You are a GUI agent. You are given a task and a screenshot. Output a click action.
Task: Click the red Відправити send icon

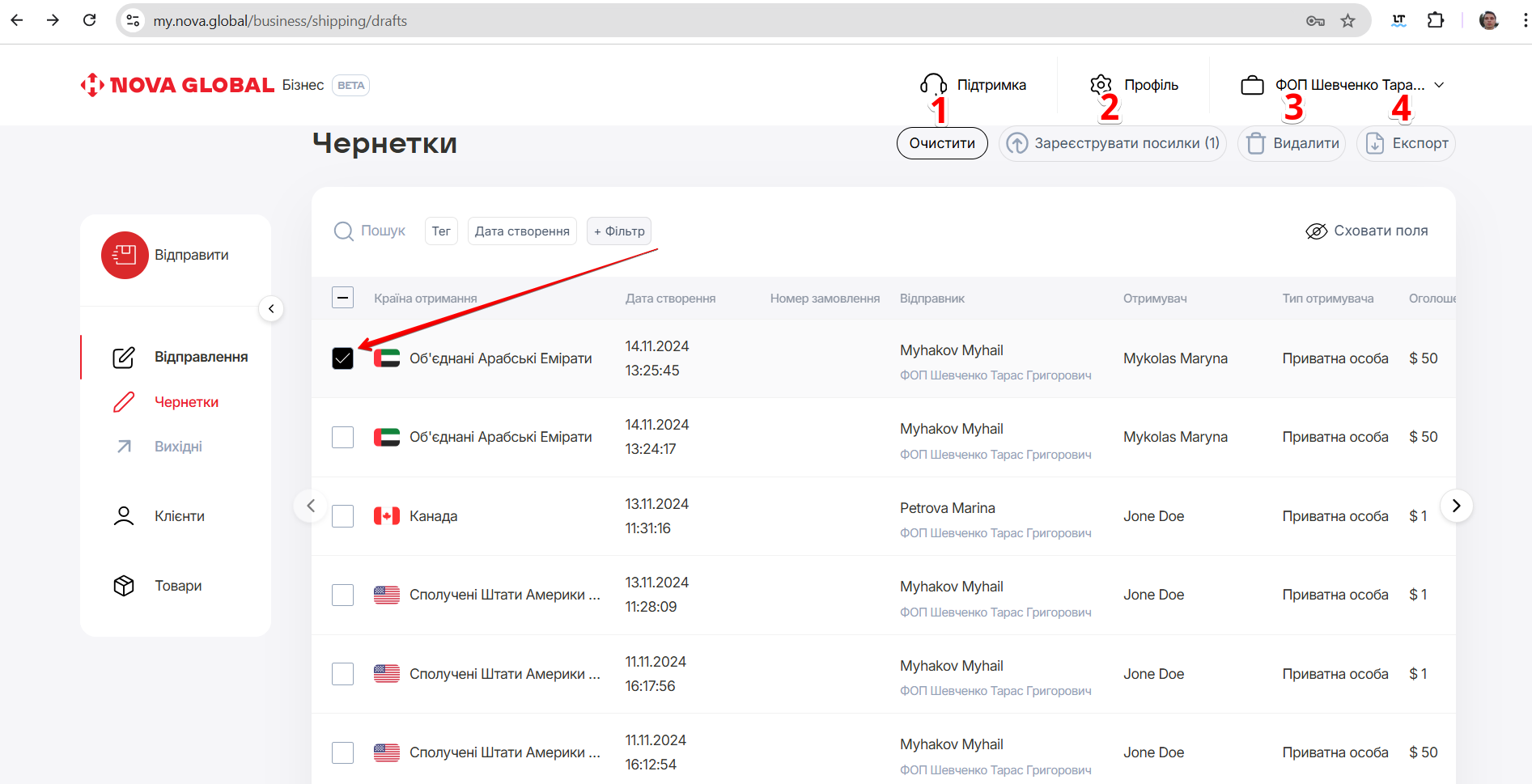pos(125,255)
